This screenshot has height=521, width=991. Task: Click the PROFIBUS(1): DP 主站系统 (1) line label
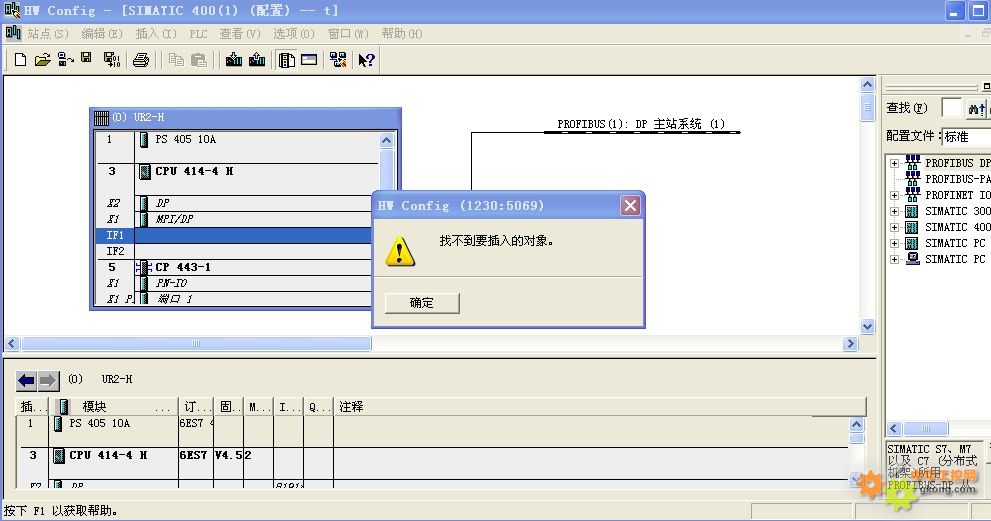click(641, 124)
